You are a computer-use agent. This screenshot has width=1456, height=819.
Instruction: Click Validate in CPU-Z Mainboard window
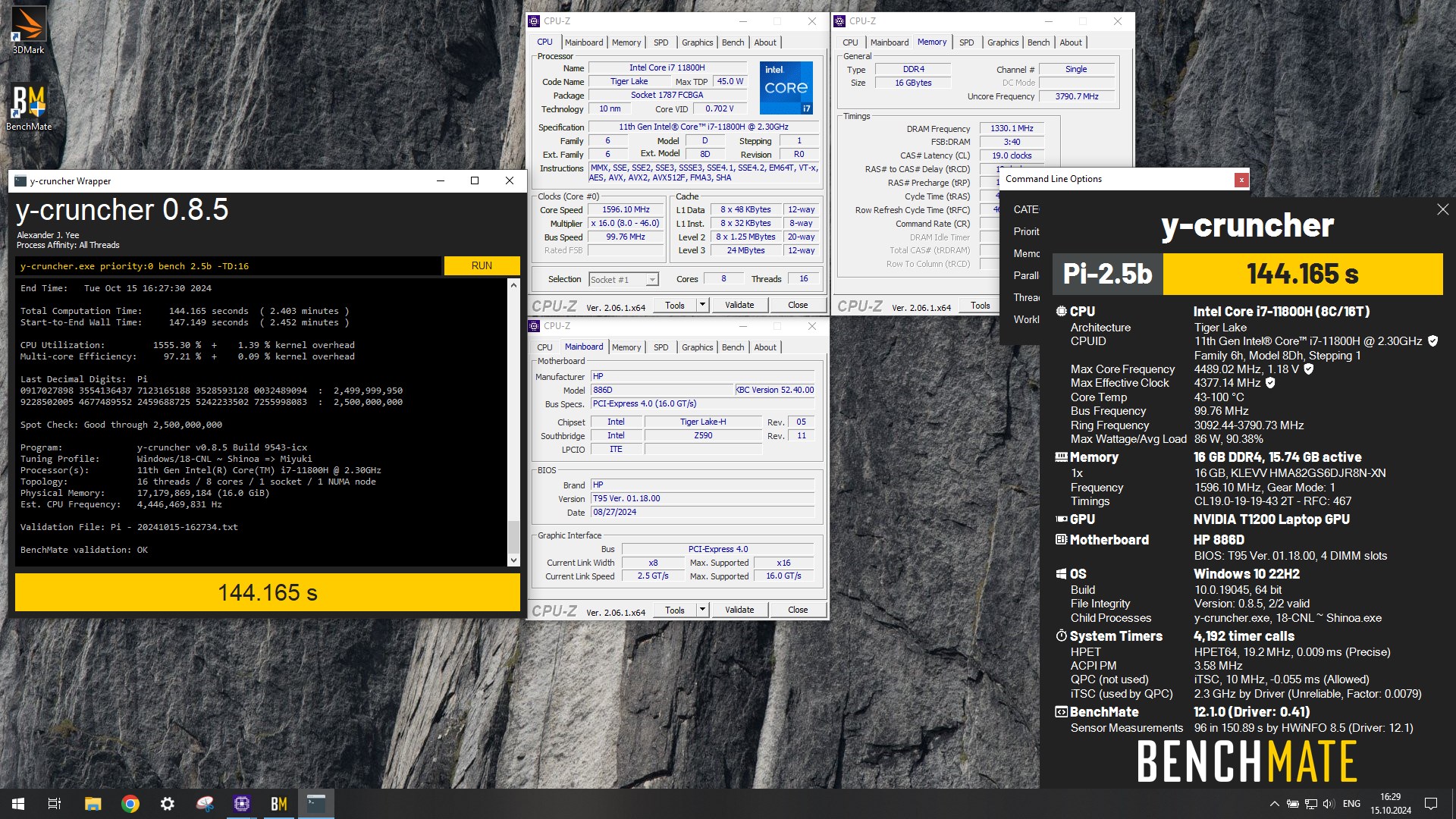tap(739, 610)
